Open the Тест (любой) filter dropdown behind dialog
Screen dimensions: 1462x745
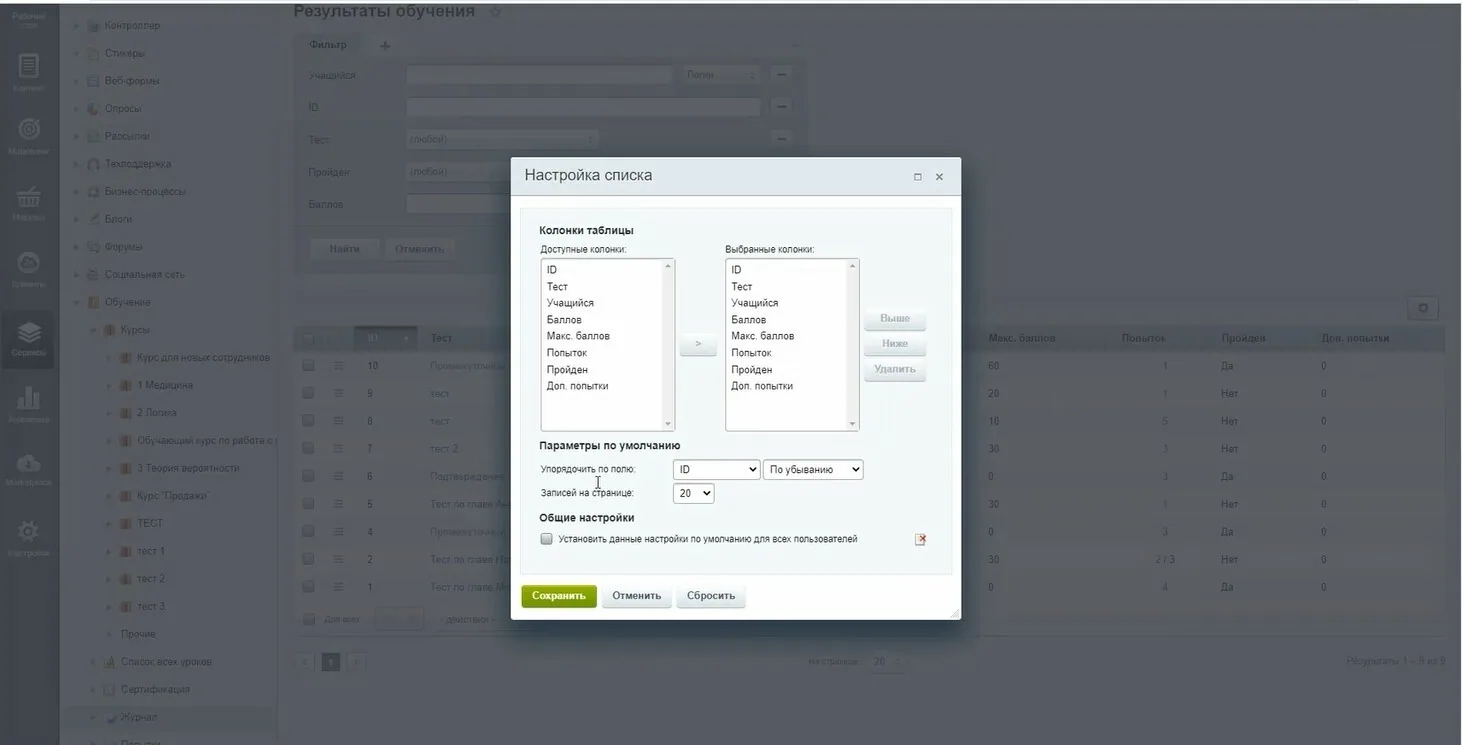[503, 139]
